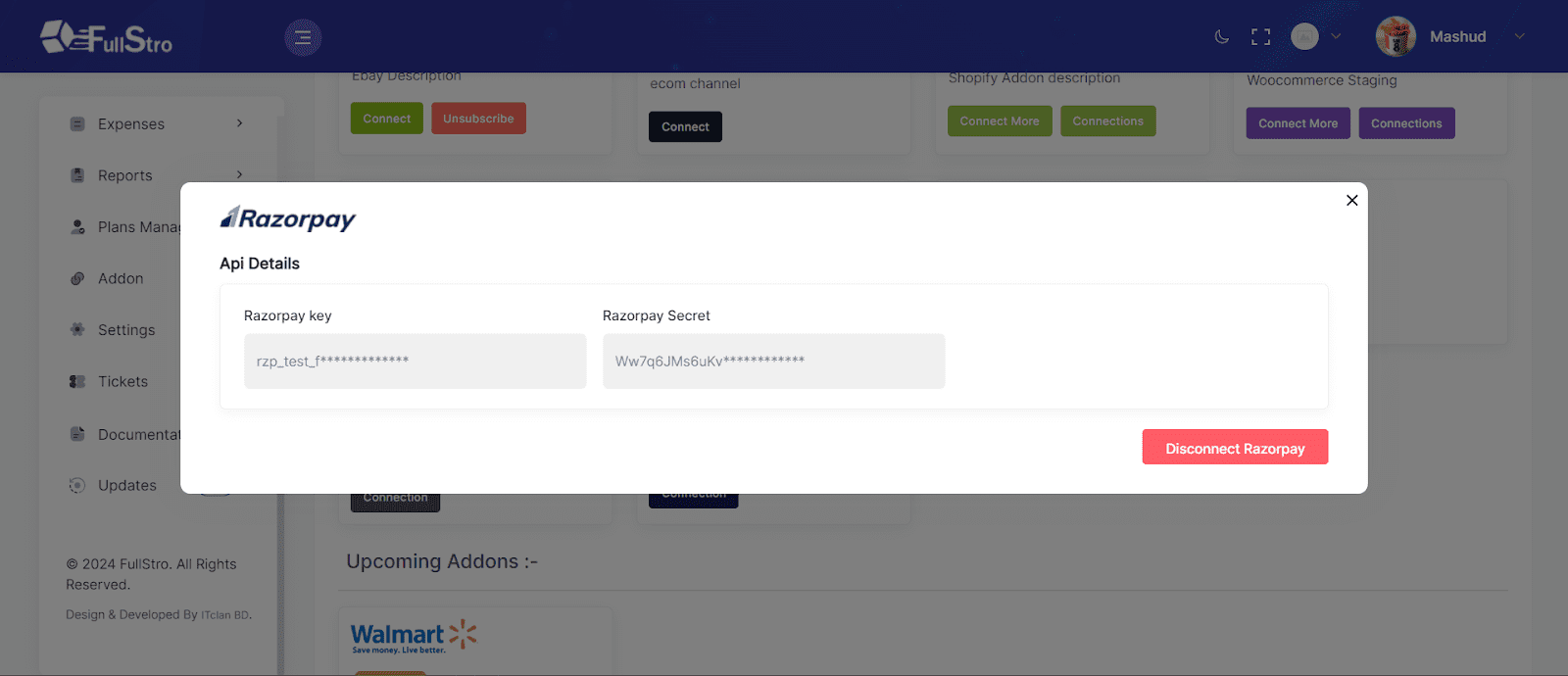Click the black ecom channel Connect button
The height and width of the screenshot is (676, 1568).
tap(685, 126)
